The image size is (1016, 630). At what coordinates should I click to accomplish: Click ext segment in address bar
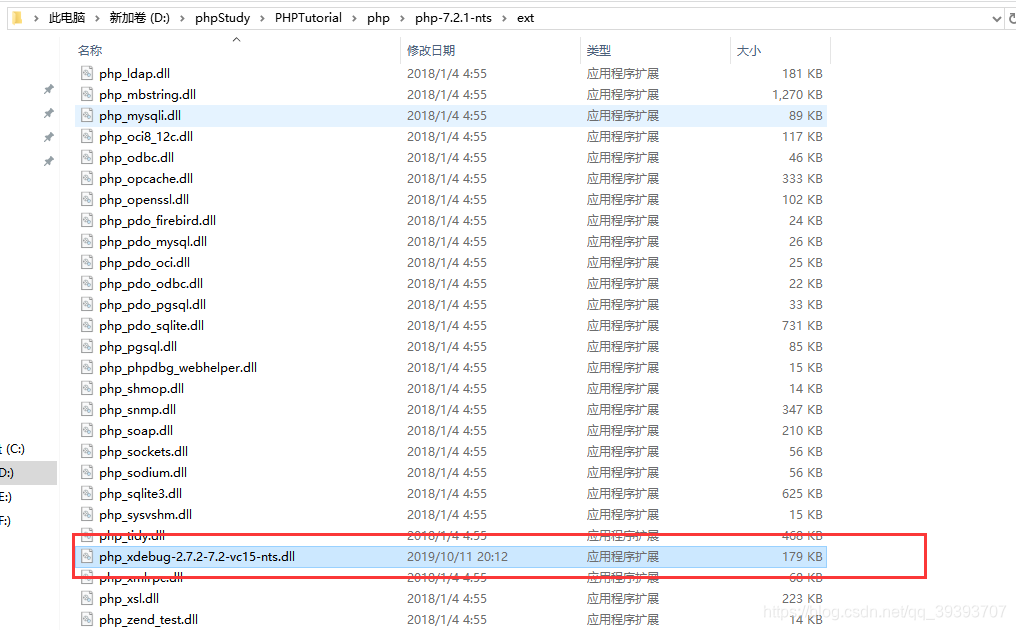click(525, 18)
